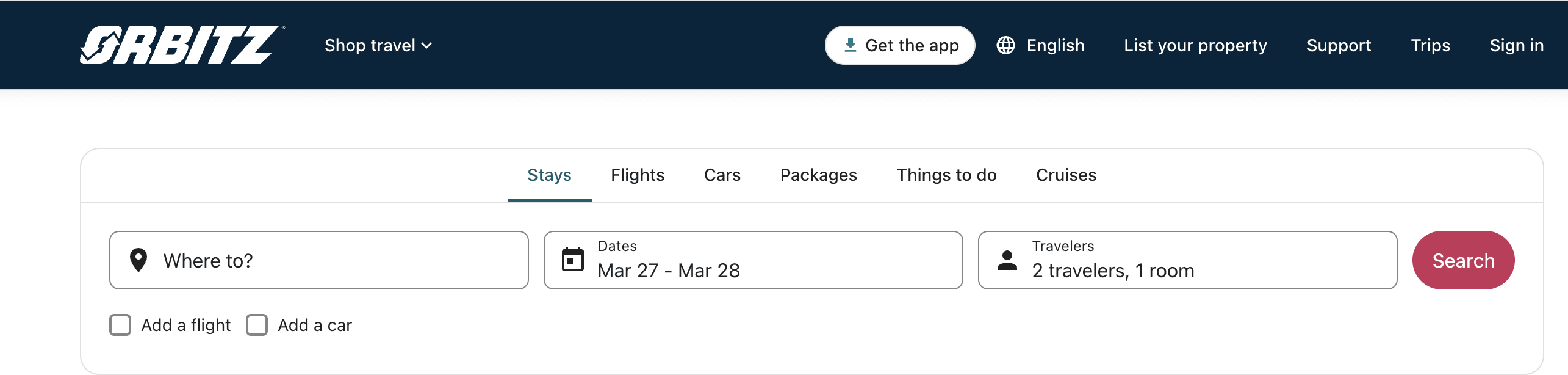This screenshot has height=375, width=1568.
Task: Switch to the Flights tab
Action: pos(638,175)
